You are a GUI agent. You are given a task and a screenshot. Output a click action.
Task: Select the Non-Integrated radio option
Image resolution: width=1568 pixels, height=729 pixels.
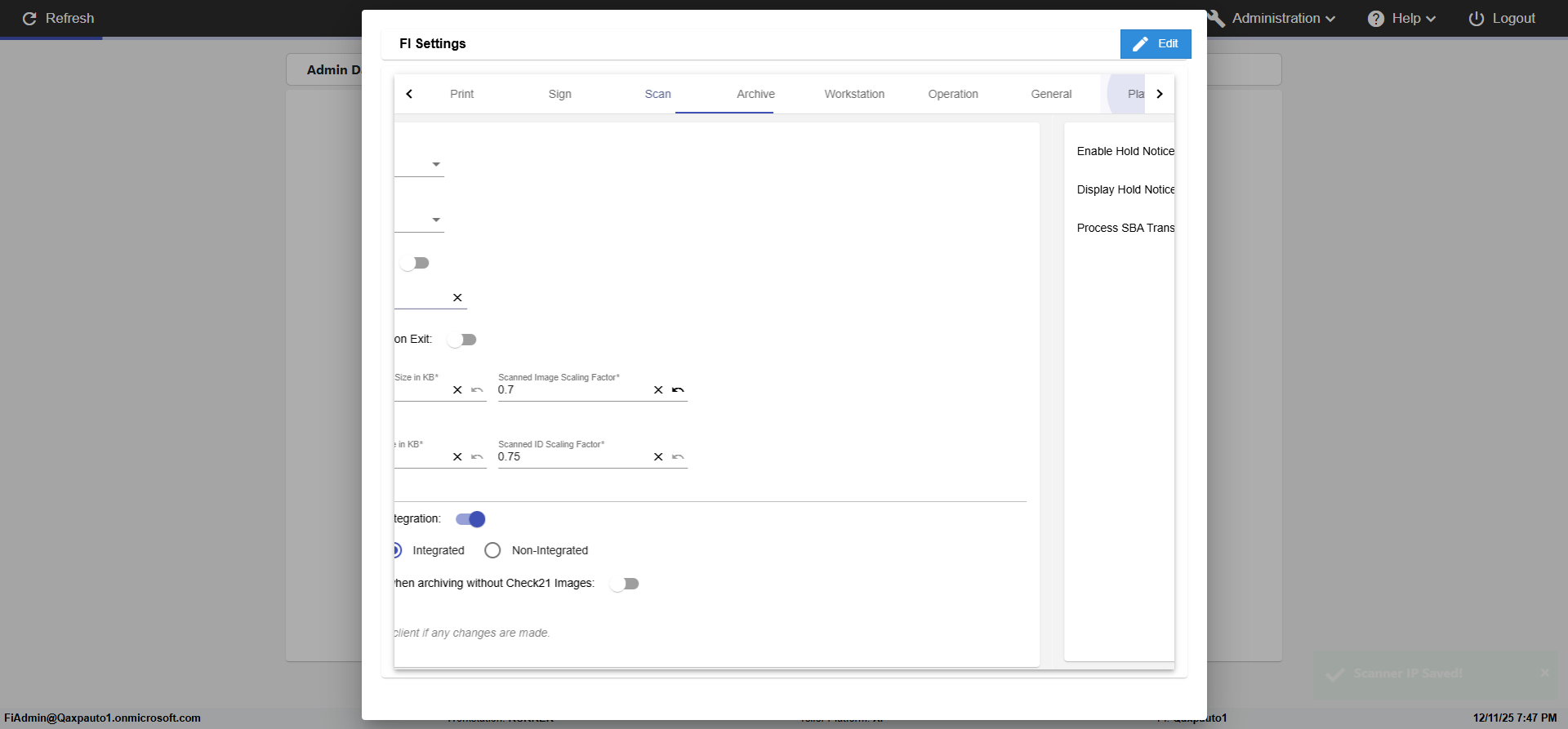click(492, 550)
